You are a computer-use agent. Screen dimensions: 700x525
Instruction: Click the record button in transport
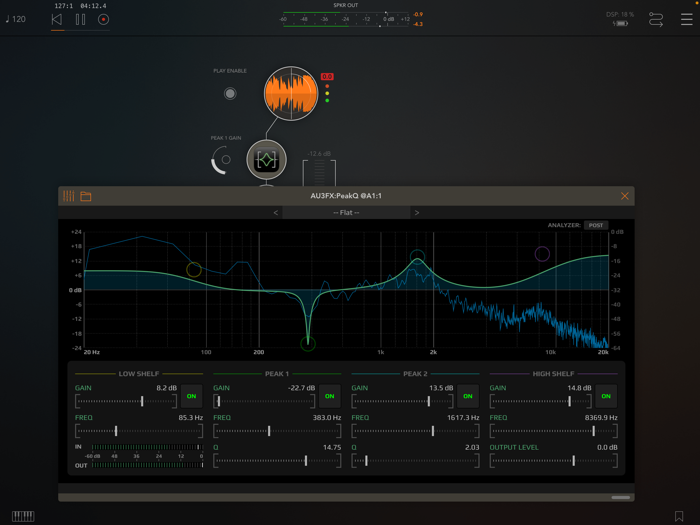tap(103, 19)
